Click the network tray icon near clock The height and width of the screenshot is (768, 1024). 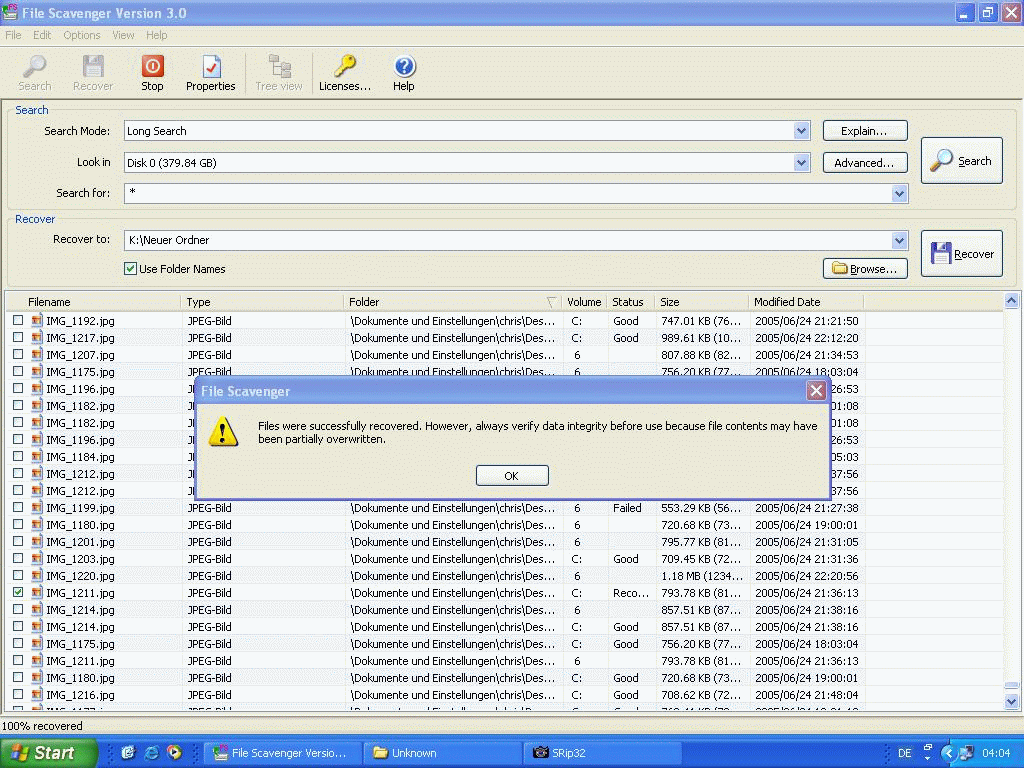(x=967, y=753)
